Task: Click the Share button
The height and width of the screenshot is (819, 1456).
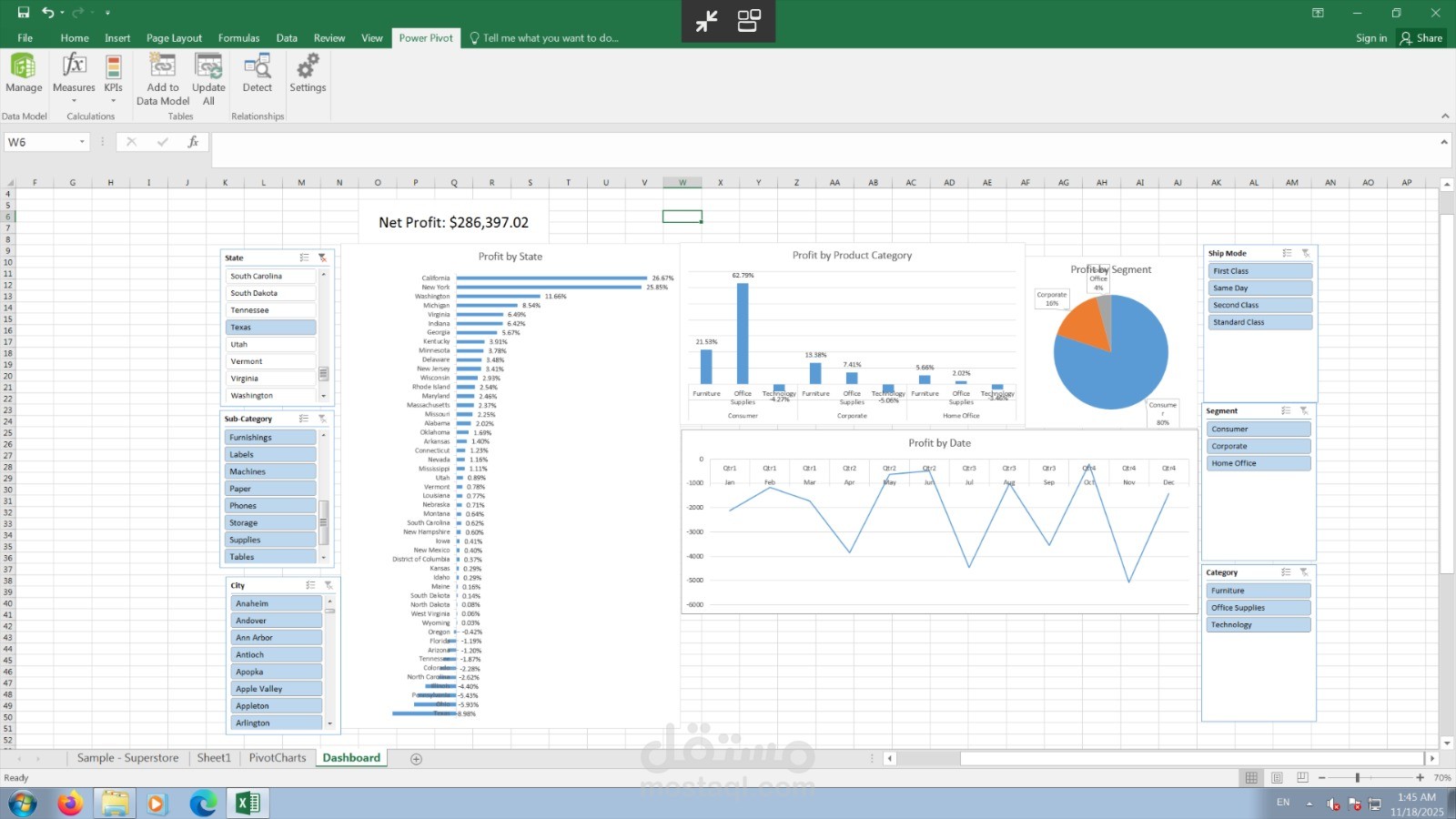Action: point(1421,38)
